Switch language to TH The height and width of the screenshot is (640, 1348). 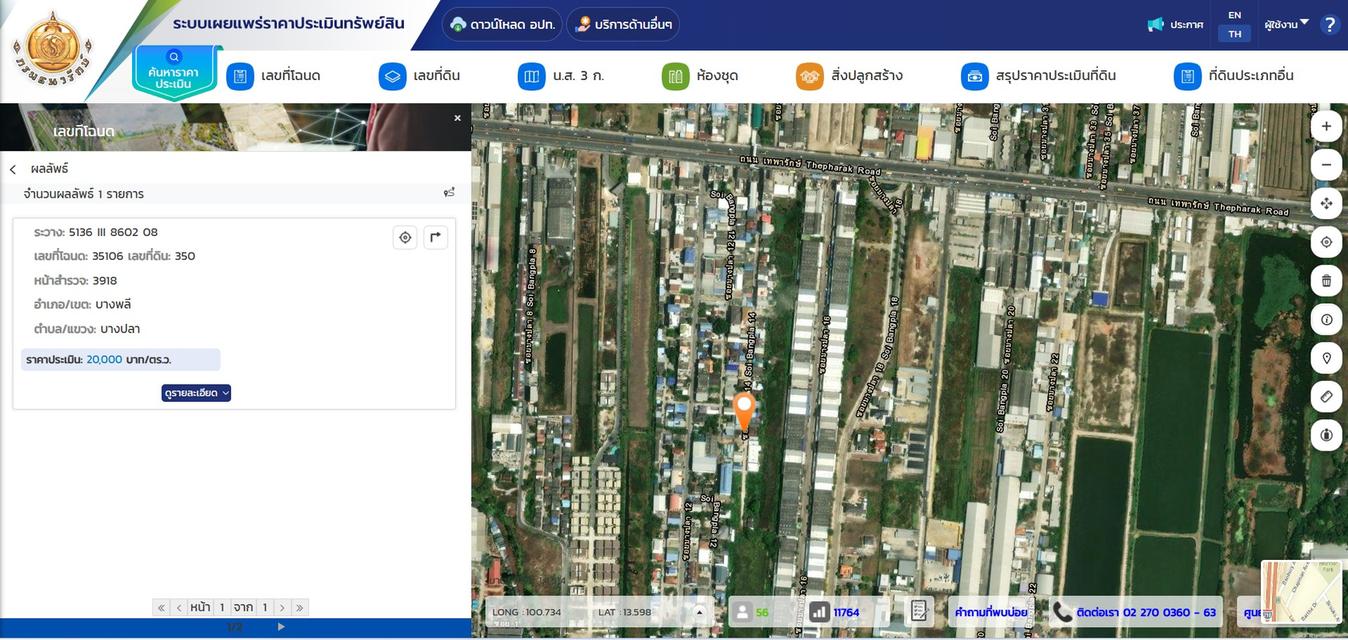point(1234,34)
